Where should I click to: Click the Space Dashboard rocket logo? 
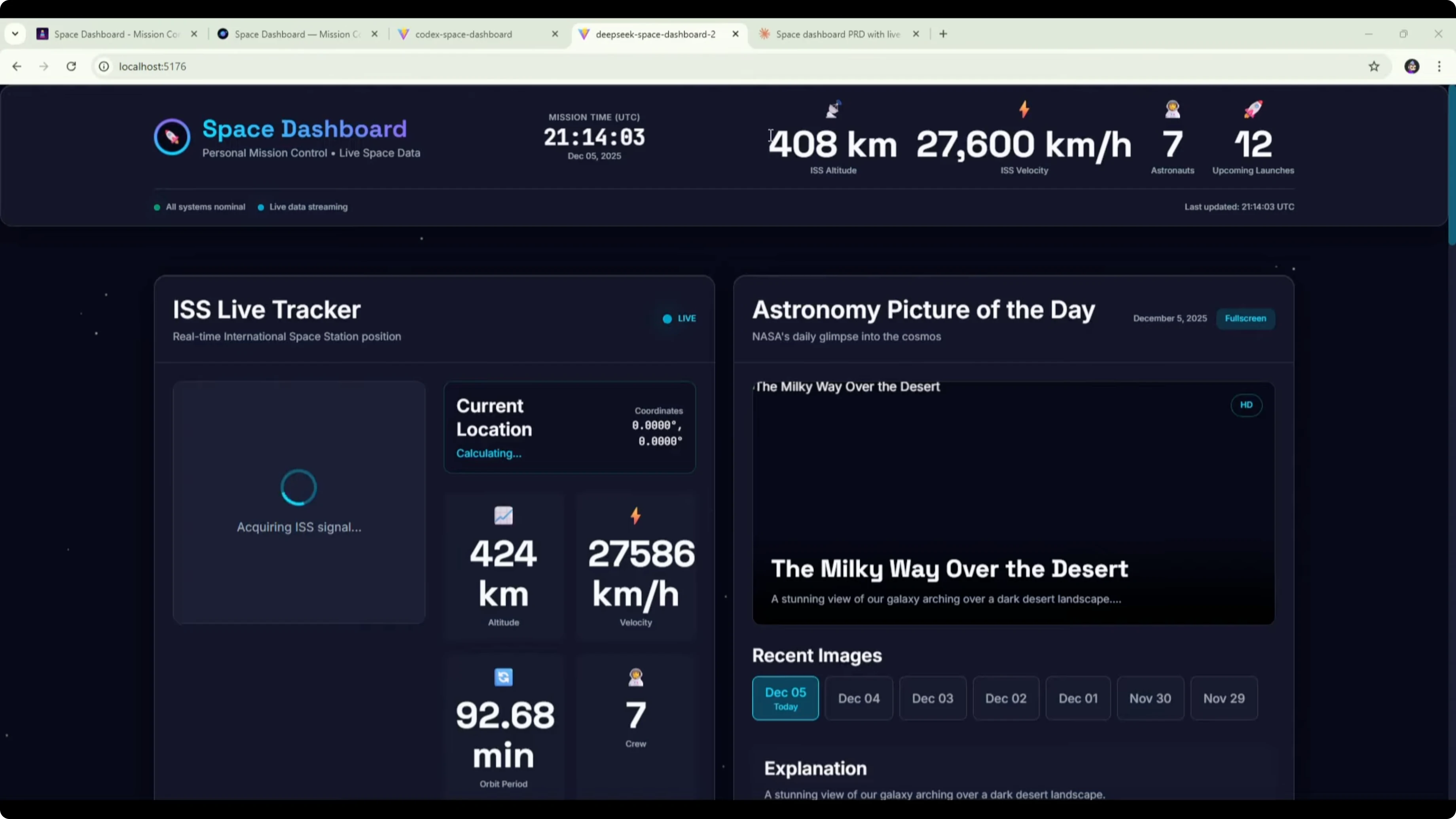pos(172,137)
